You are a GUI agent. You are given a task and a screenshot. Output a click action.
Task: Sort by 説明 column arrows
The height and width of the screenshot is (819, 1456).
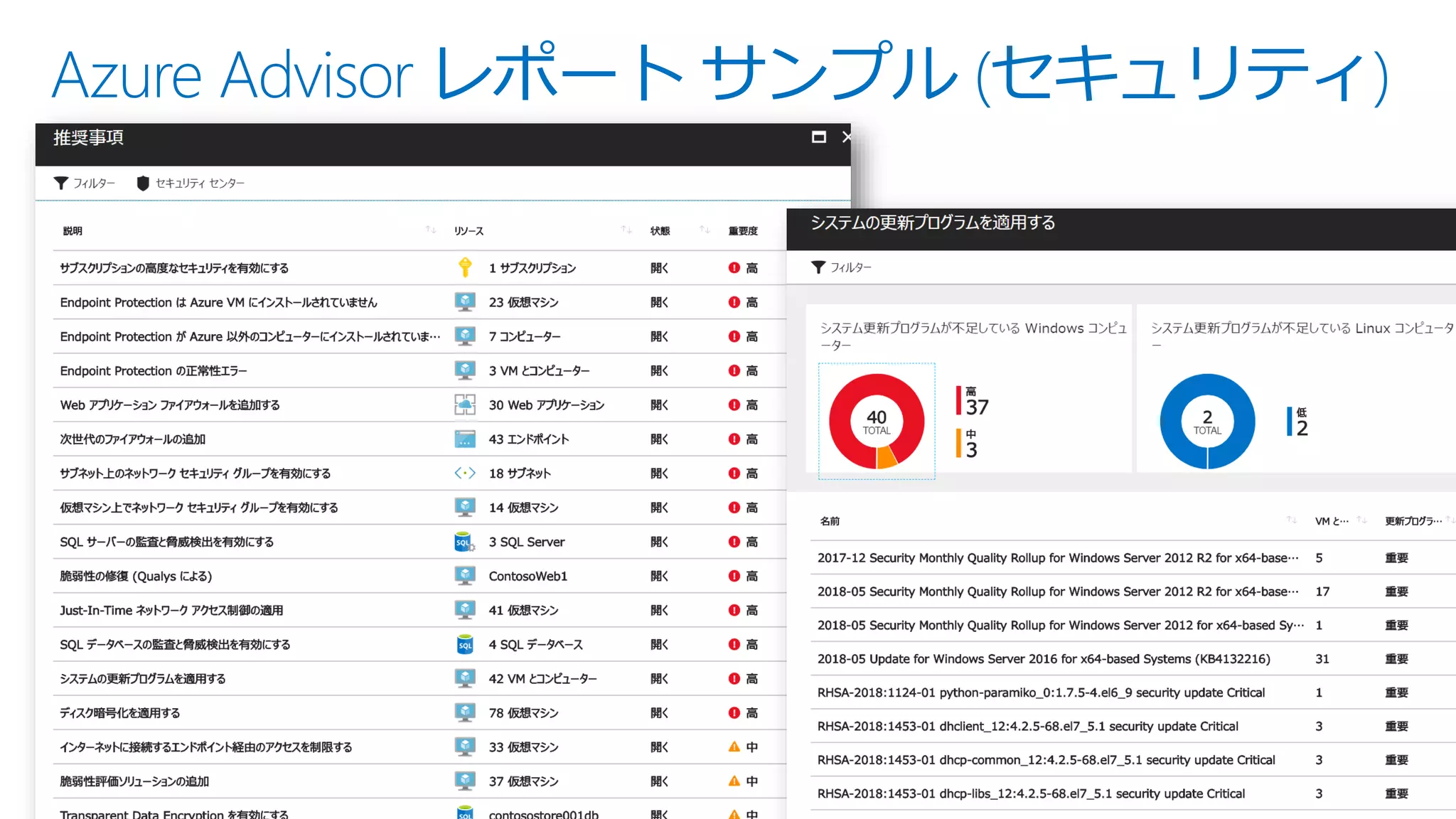coord(430,230)
